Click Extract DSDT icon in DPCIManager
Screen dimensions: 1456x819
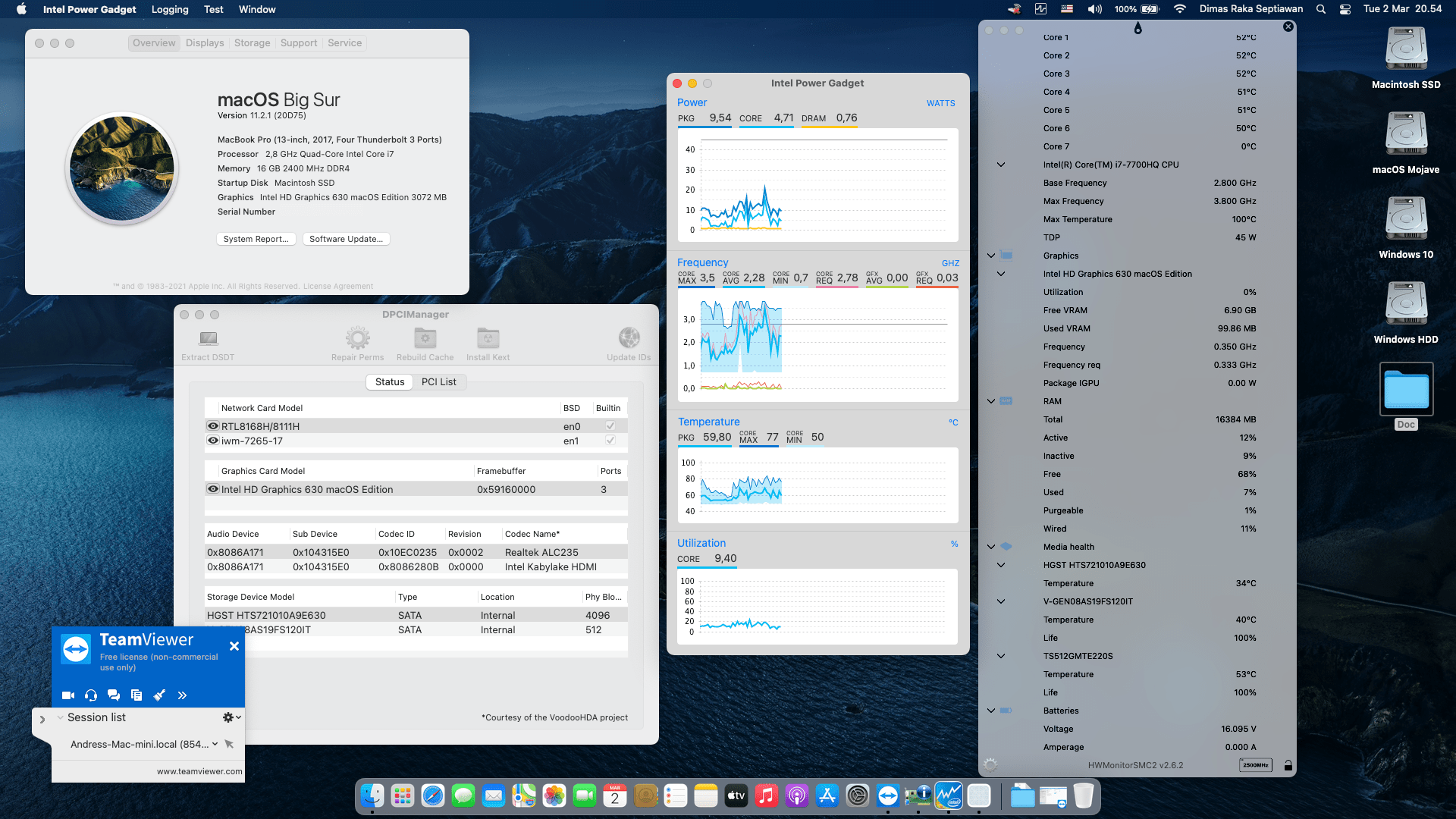209,337
